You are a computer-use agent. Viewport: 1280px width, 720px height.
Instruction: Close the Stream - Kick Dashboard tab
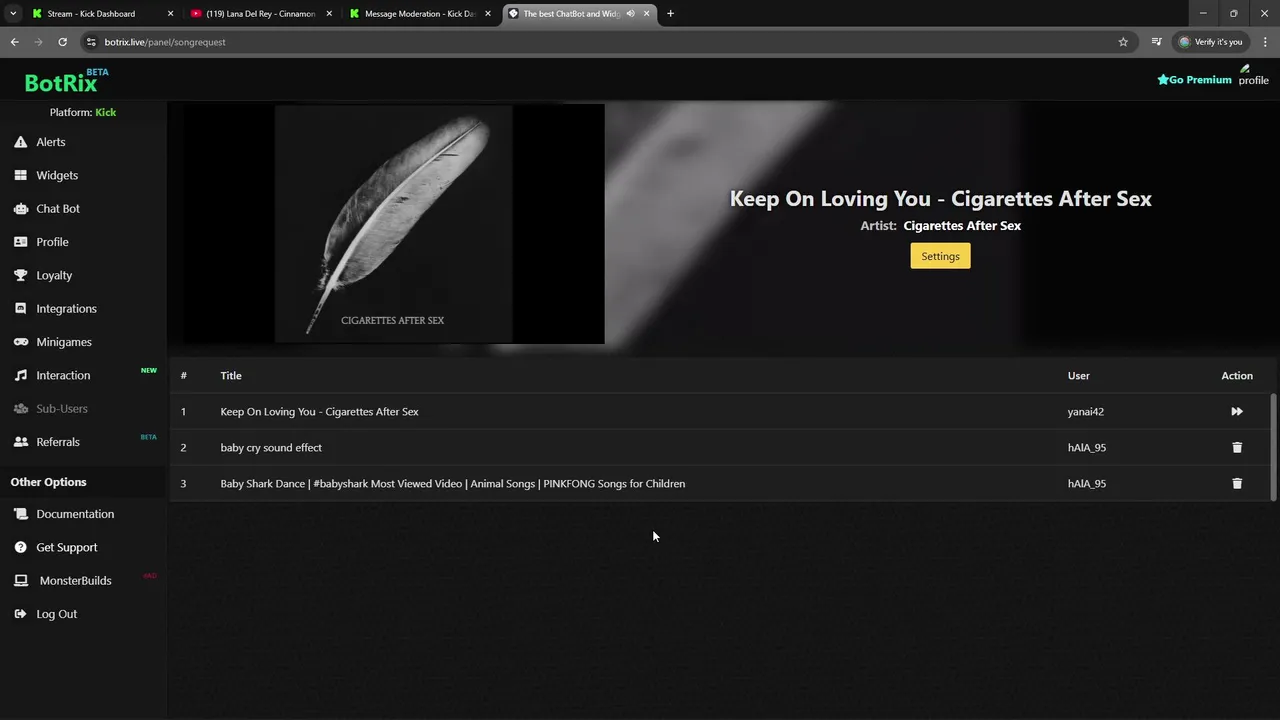[x=170, y=14]
